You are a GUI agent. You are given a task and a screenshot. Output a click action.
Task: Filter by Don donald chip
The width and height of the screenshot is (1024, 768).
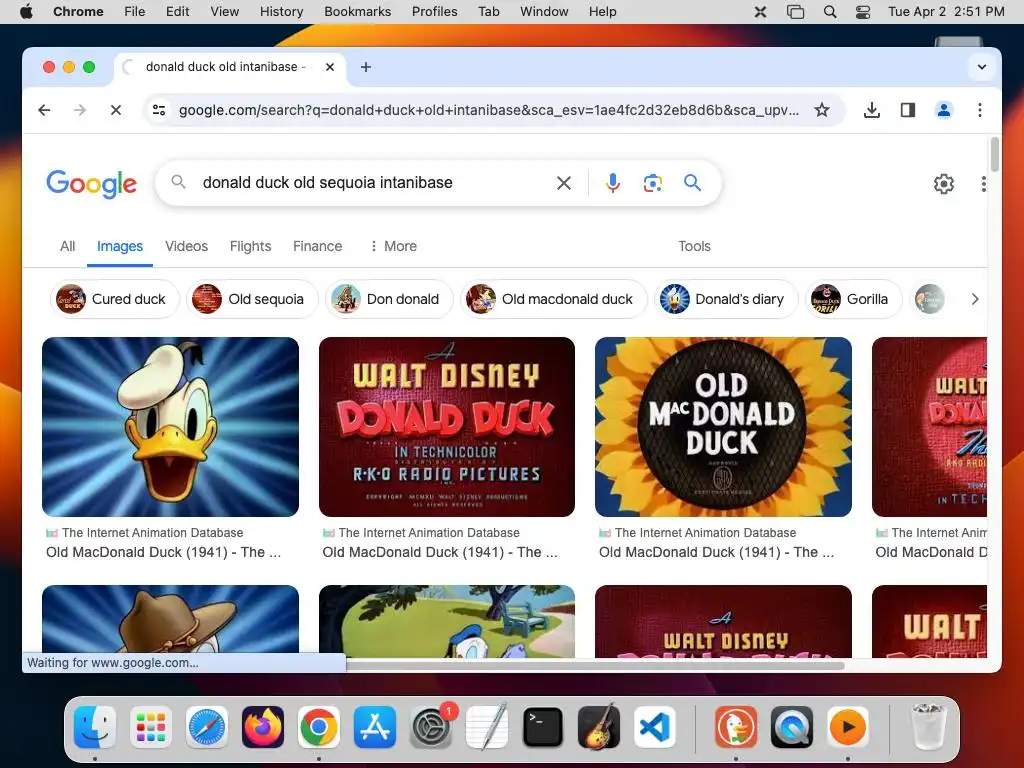389,299
